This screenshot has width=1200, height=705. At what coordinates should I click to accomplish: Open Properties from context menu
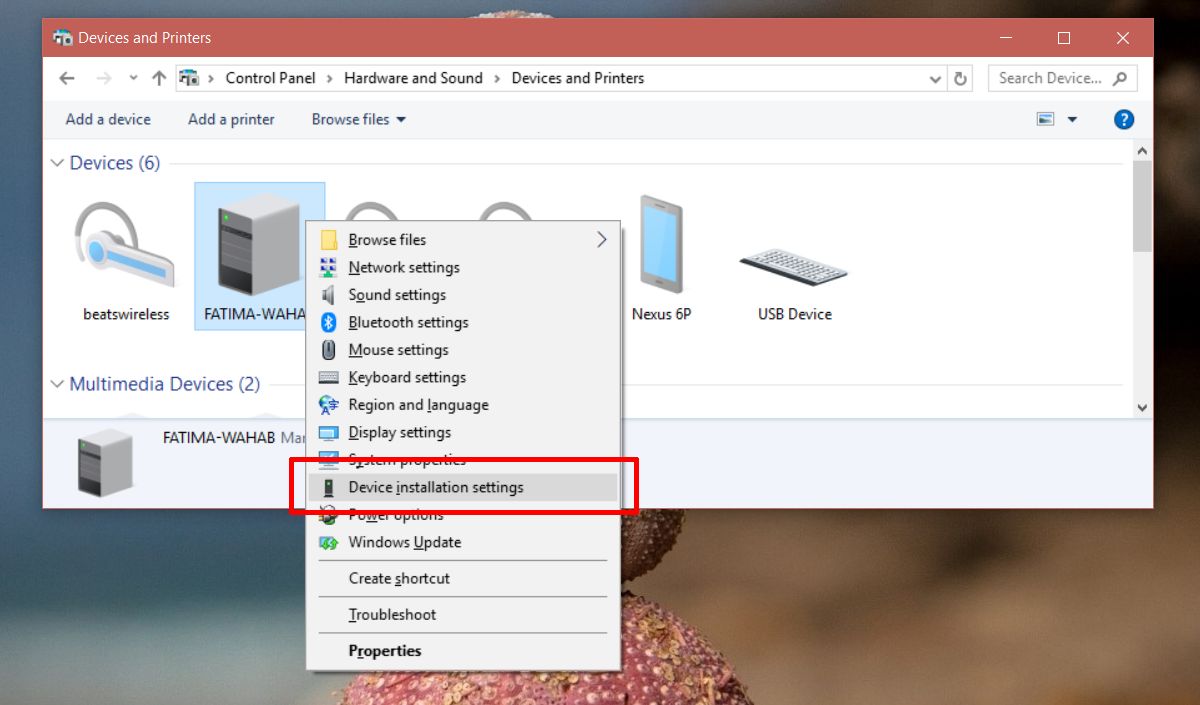pos(462,650)
